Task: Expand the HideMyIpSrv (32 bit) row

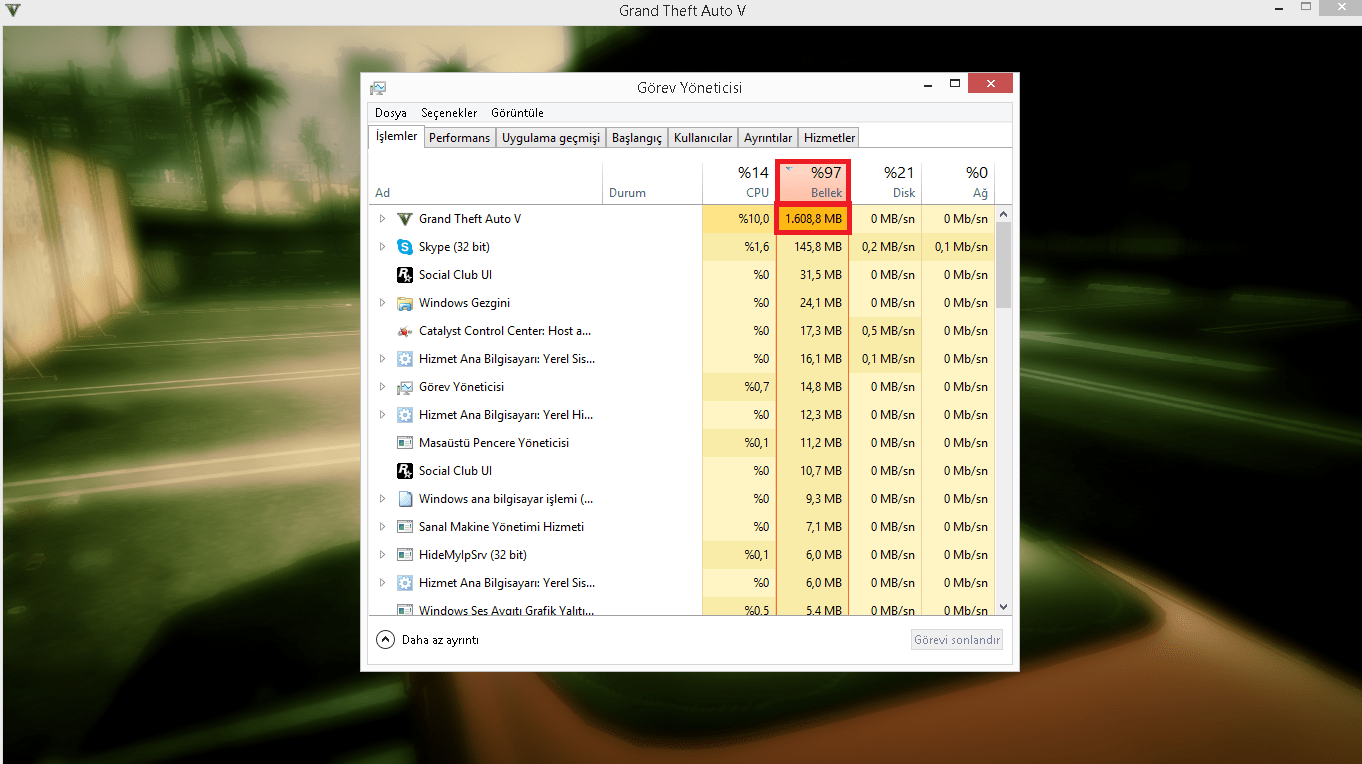Action: 382,555
